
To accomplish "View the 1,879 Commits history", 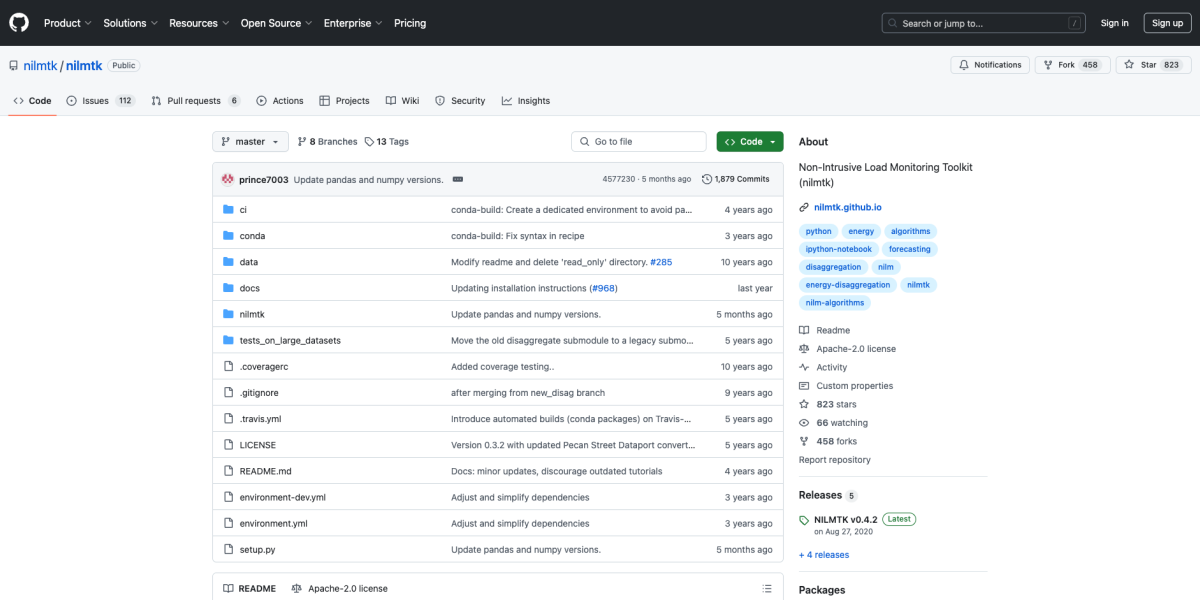I will pos(736,180).
